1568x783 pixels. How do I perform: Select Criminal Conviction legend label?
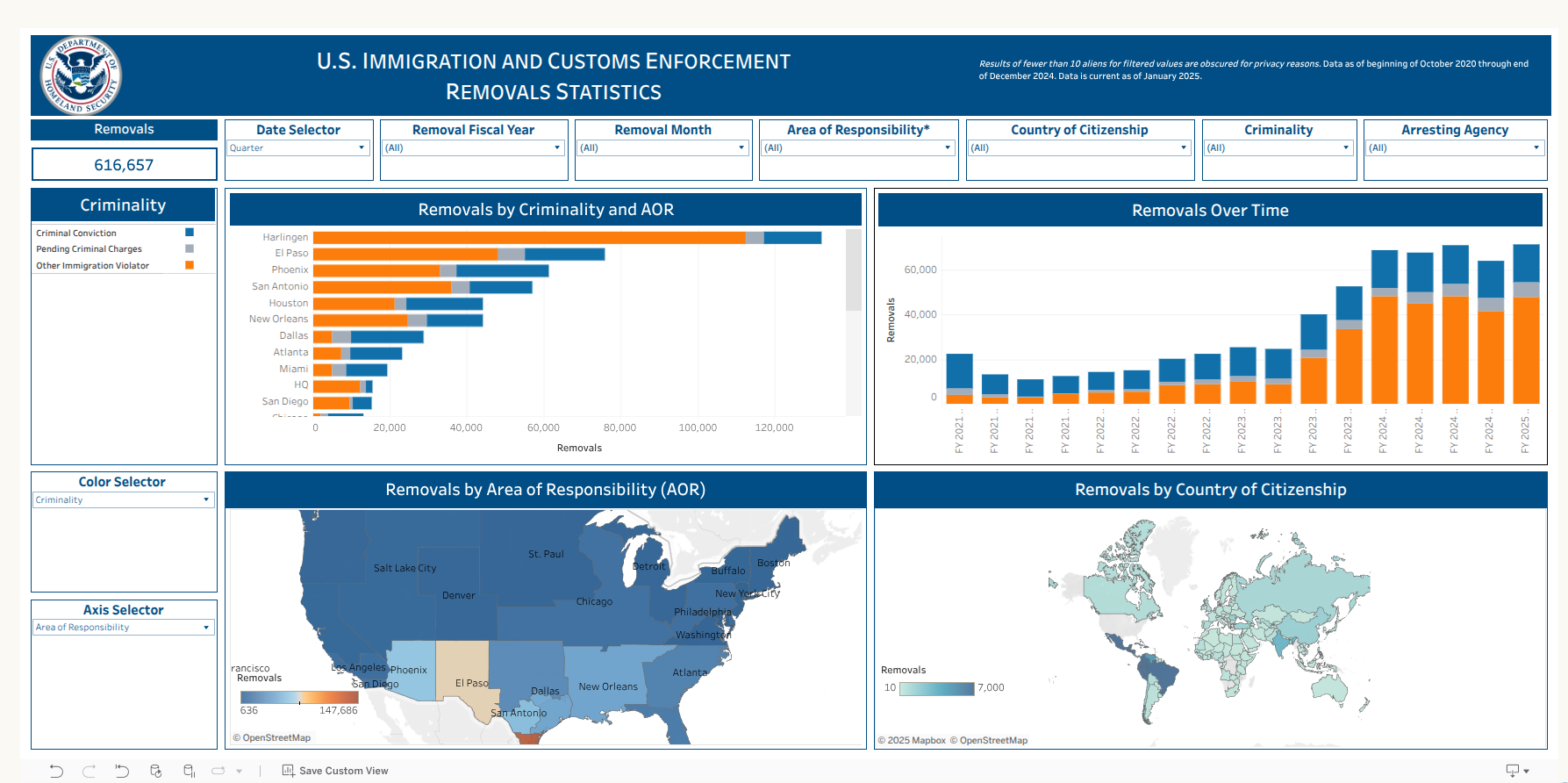click(x=76, y=233)
